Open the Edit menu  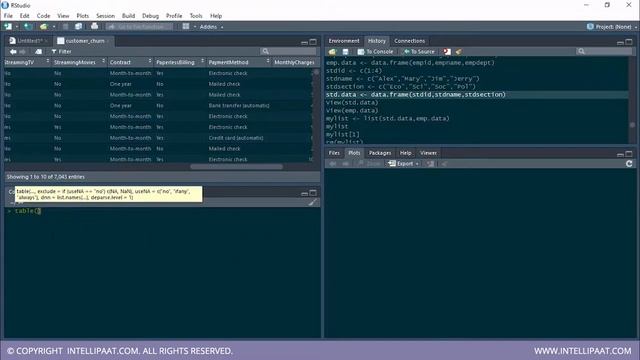[x=24, y=16]
